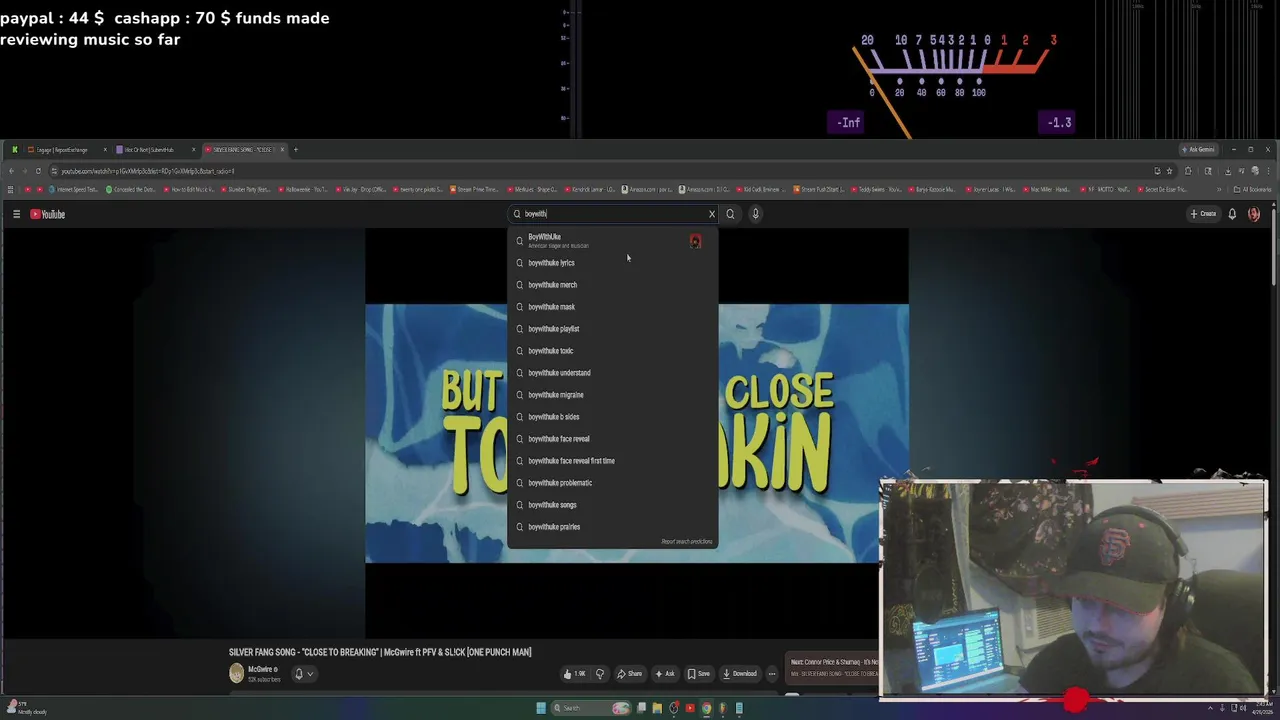Click the video player frame
This screenshot has height=720, width=1280.
tap(637, 433)
